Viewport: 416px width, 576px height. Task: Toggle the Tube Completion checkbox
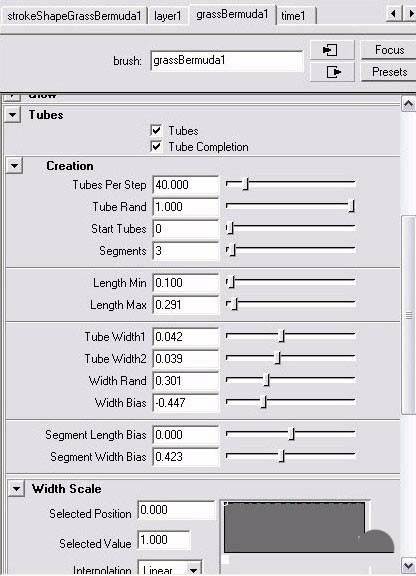157,146
